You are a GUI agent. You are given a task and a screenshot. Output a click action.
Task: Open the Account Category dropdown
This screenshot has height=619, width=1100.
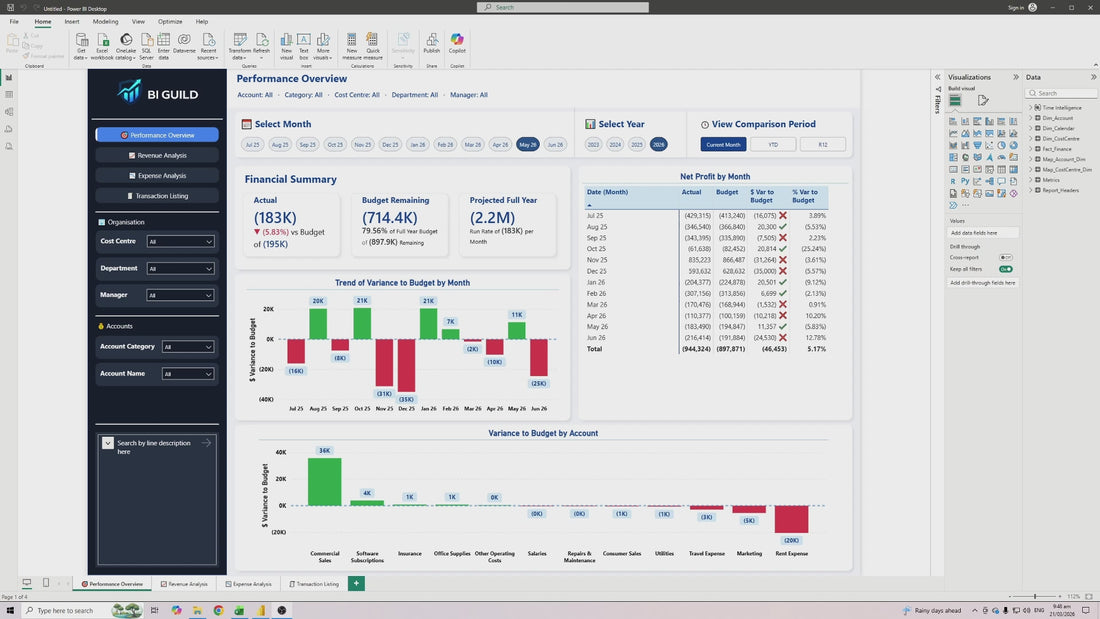pyautogui.click(x=189, y=347)
